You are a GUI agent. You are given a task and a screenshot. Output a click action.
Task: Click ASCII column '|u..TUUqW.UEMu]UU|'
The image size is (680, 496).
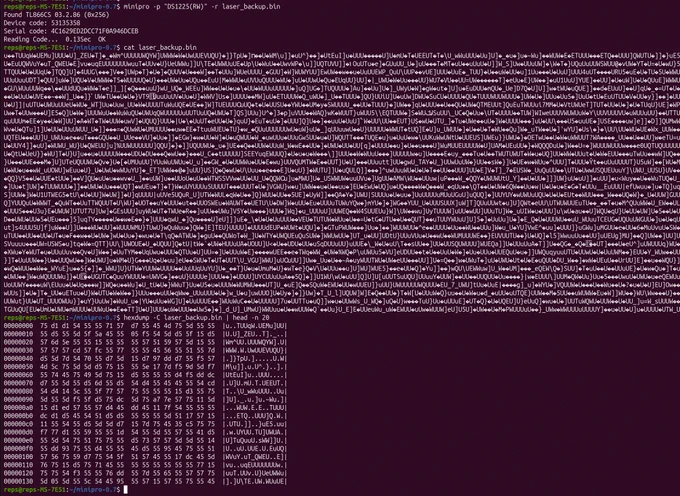pos(255,326)
